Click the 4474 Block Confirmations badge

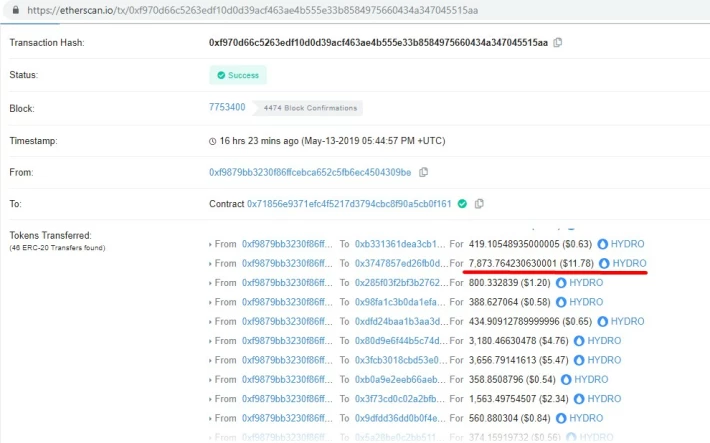(310, 108)
